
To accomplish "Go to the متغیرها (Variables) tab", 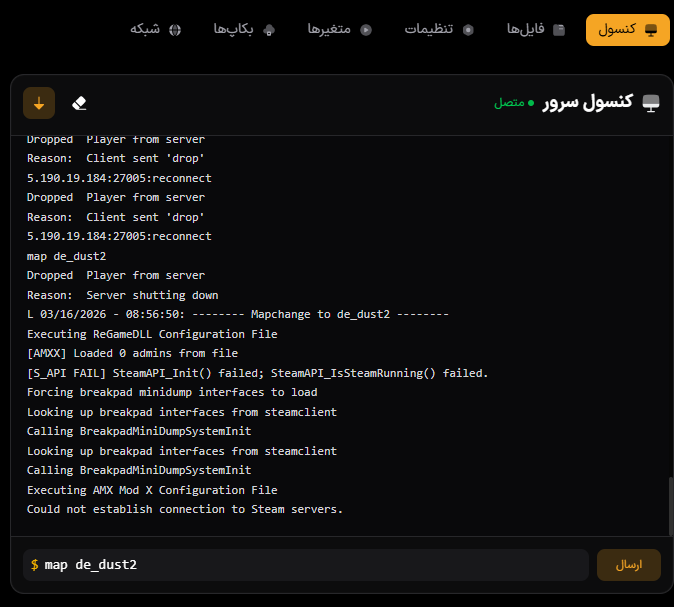I will 339,30.
